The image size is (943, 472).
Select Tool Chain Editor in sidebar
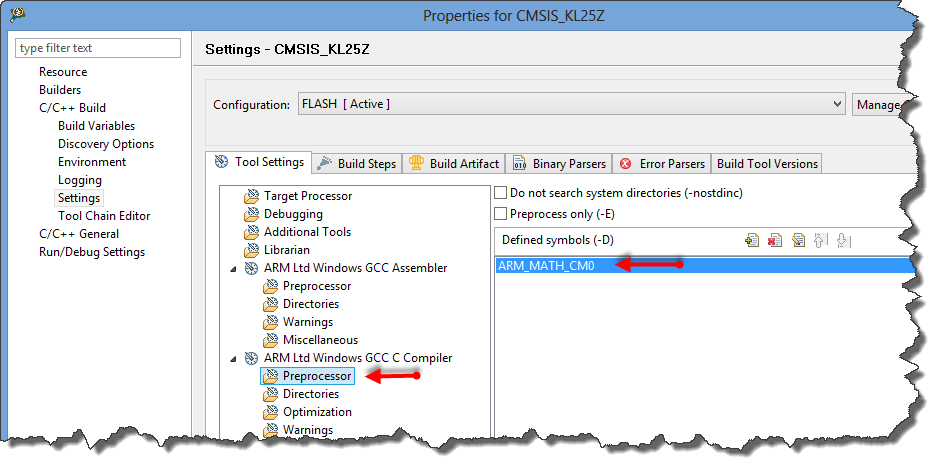click(x=104, y=216)
